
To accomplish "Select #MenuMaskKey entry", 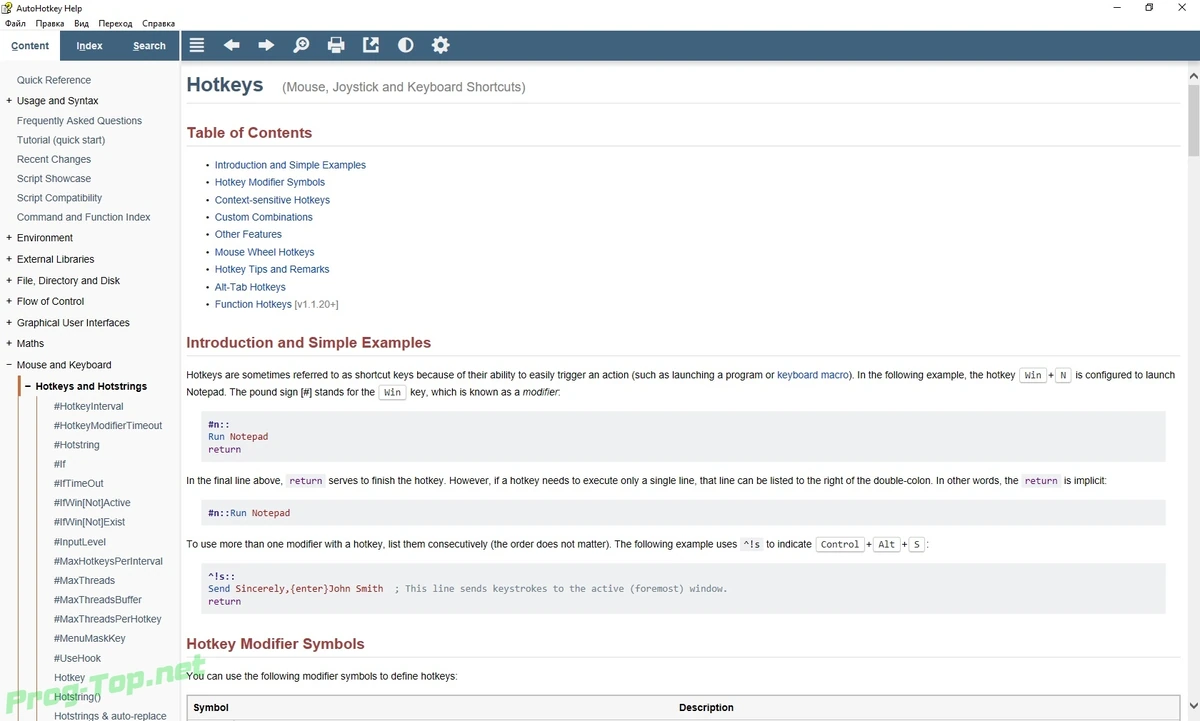I will (x=90, y=638).
